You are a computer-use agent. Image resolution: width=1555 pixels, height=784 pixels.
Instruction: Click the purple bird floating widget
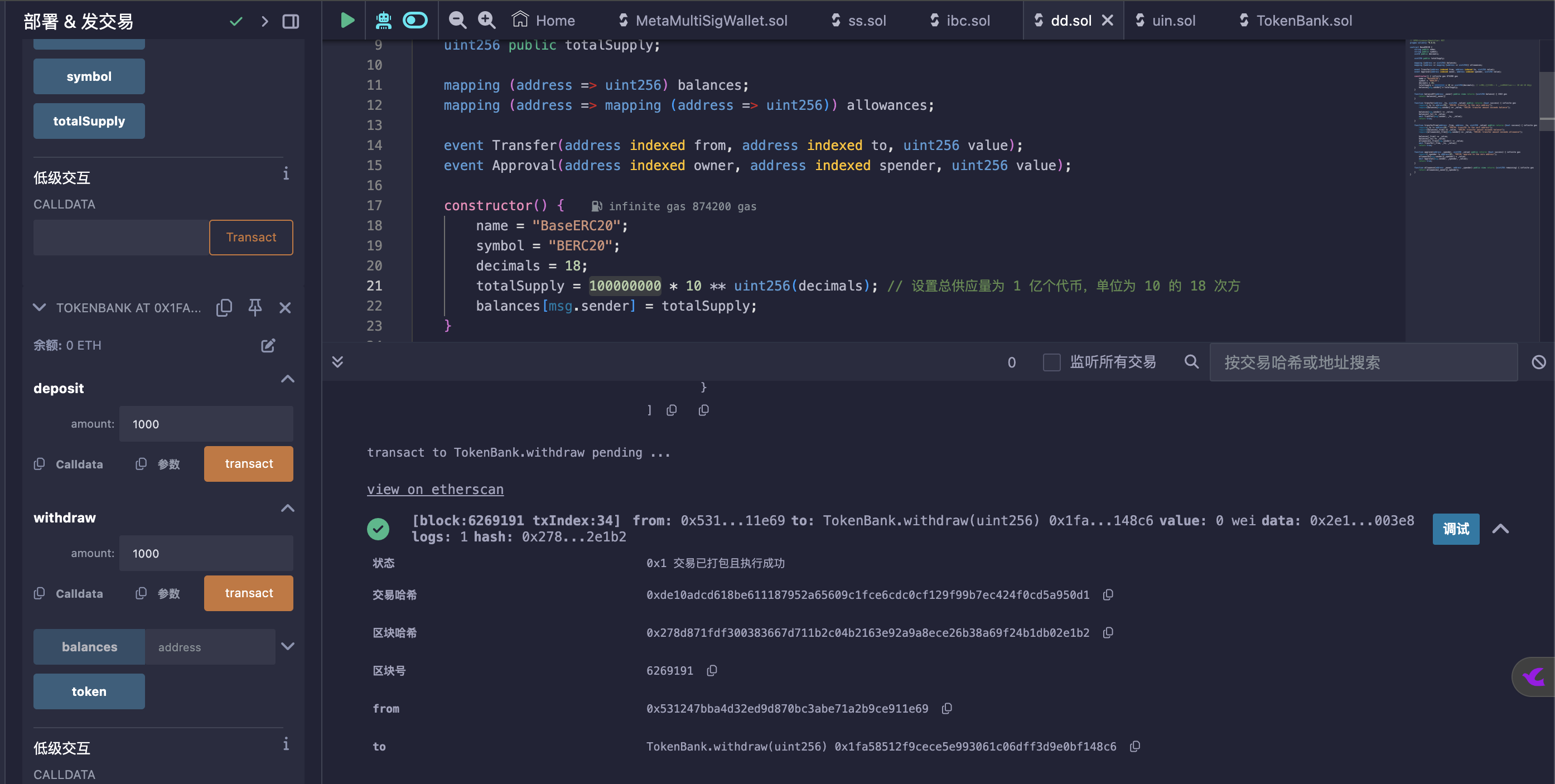1534,676
